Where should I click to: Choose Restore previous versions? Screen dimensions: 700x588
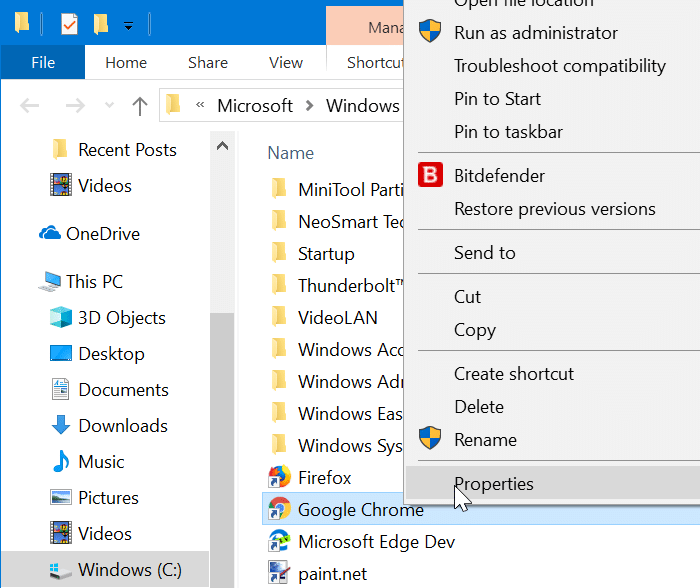pyautogui.click(x=553, y=209)
